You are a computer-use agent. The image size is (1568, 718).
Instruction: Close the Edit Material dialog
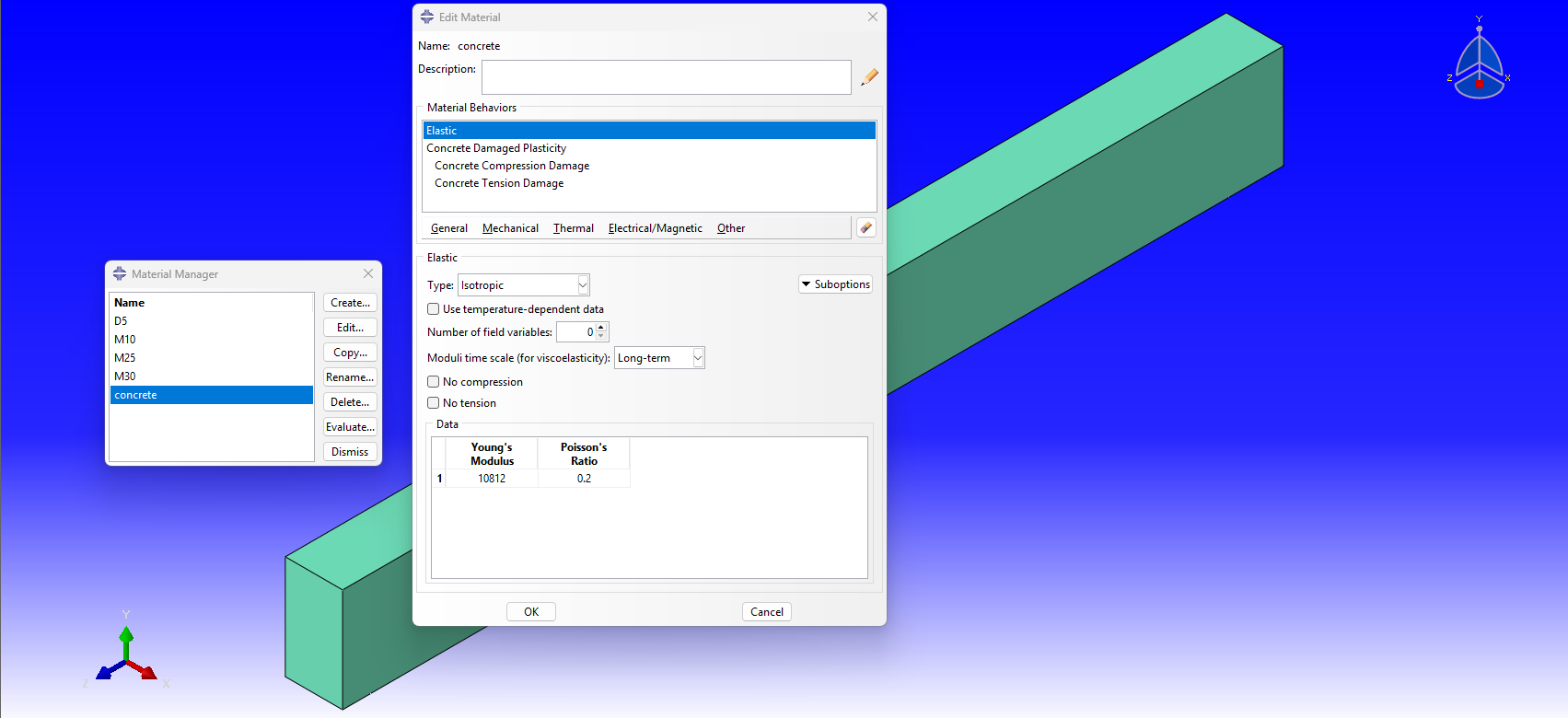coord(873,17)
